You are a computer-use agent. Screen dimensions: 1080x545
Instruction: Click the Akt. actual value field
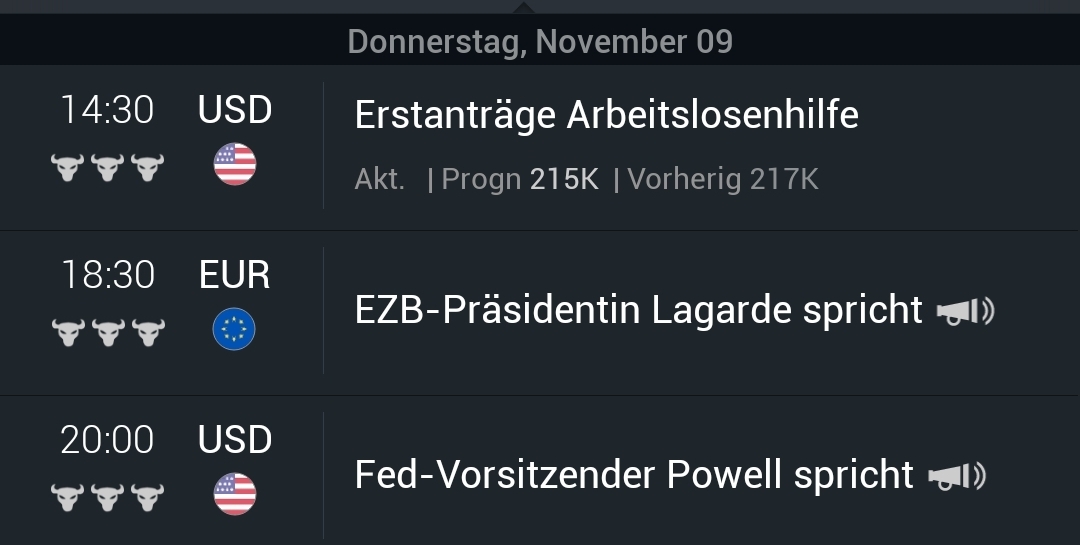380,180
